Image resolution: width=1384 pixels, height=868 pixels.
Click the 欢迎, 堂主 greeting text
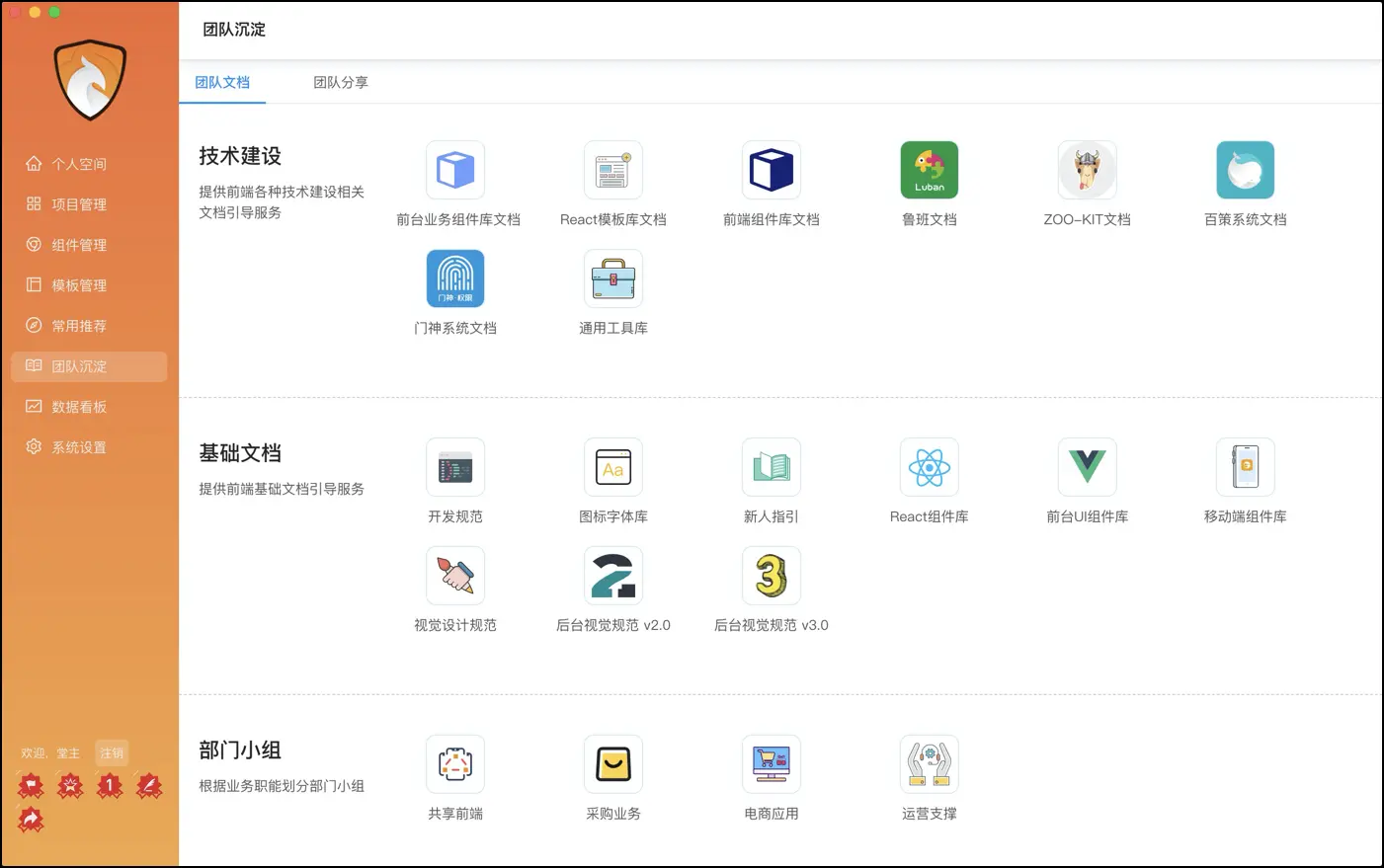(x=50, y=753)
